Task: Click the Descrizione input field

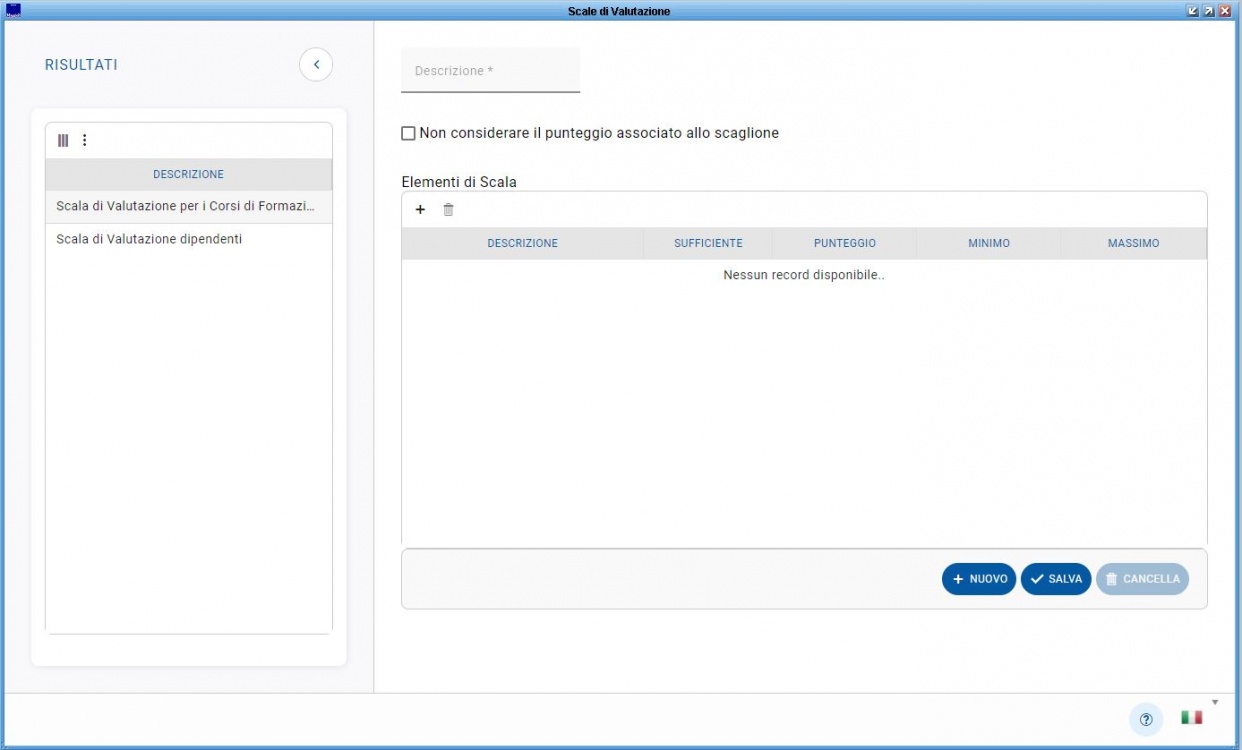Action: coord(490,71)
